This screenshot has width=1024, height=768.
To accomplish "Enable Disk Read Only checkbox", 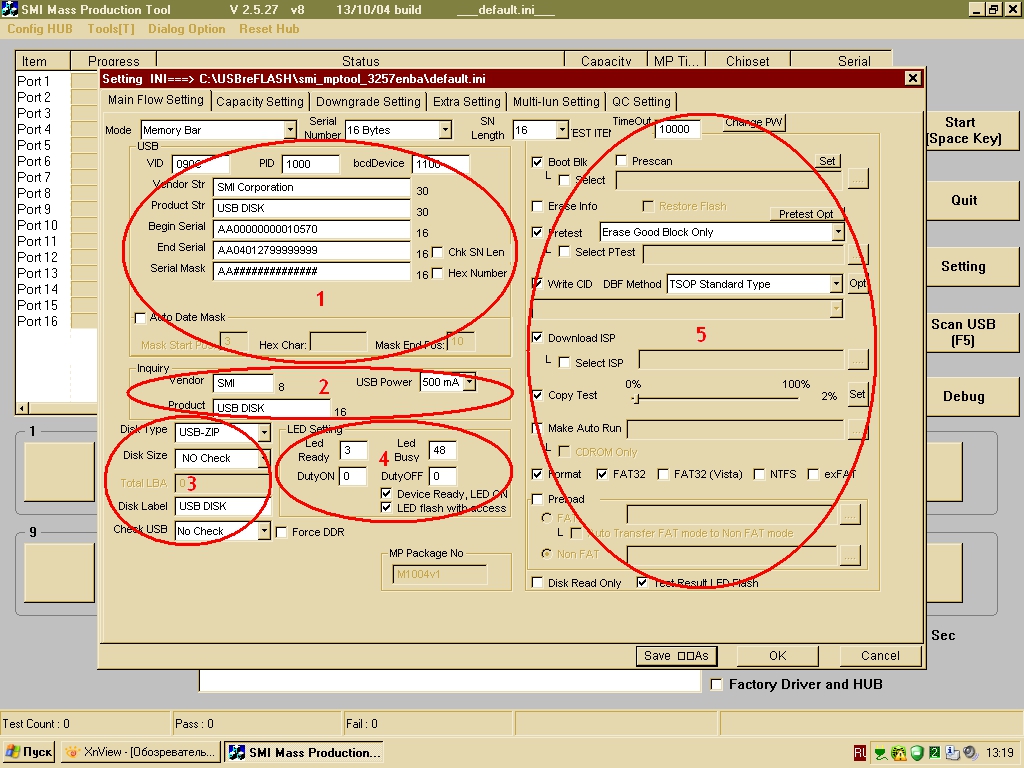I will coord(537,582).
